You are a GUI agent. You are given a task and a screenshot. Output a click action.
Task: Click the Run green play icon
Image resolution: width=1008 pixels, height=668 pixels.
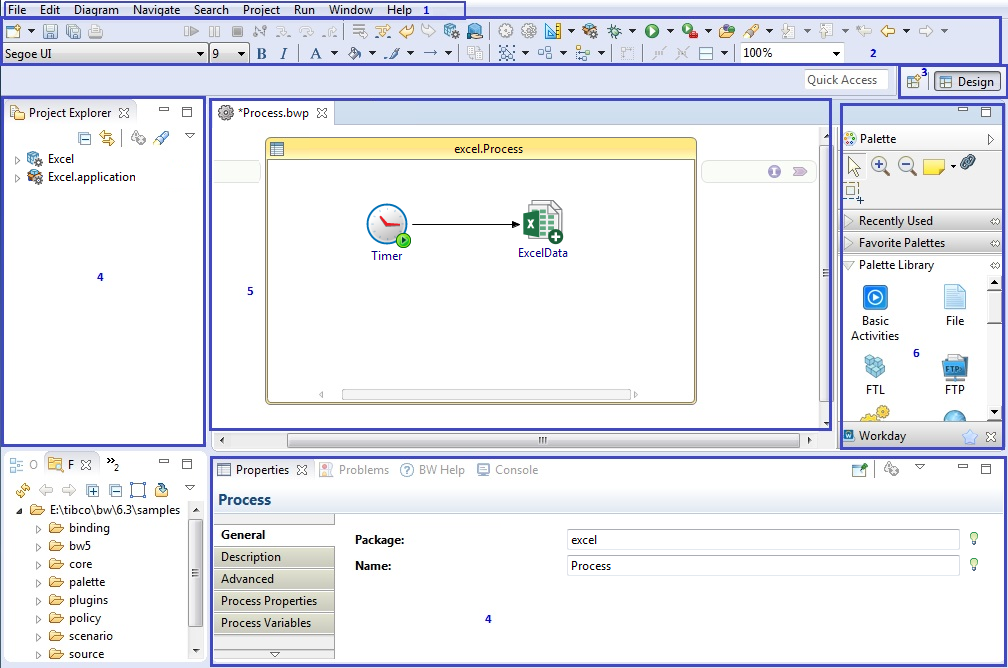[x=652, y=32]
